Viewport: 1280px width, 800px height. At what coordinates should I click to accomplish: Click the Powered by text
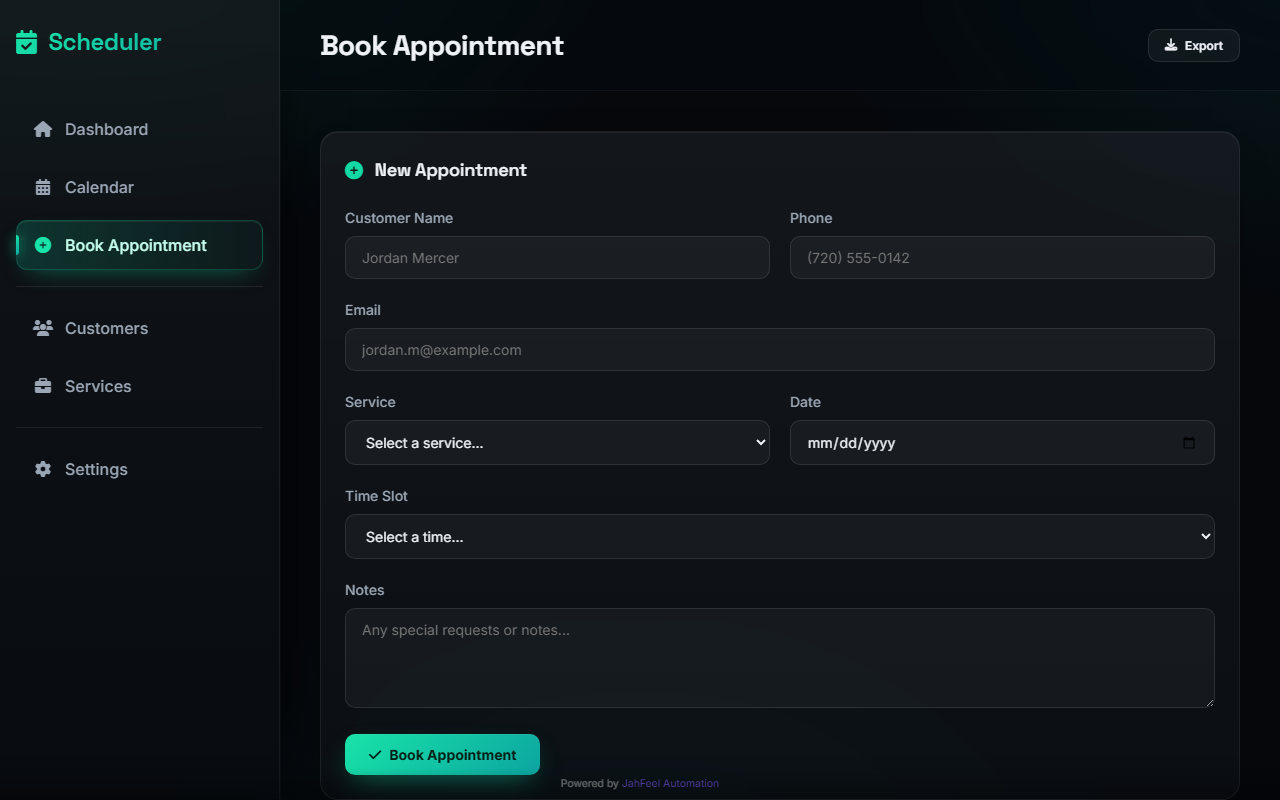(x=589, y=783)
